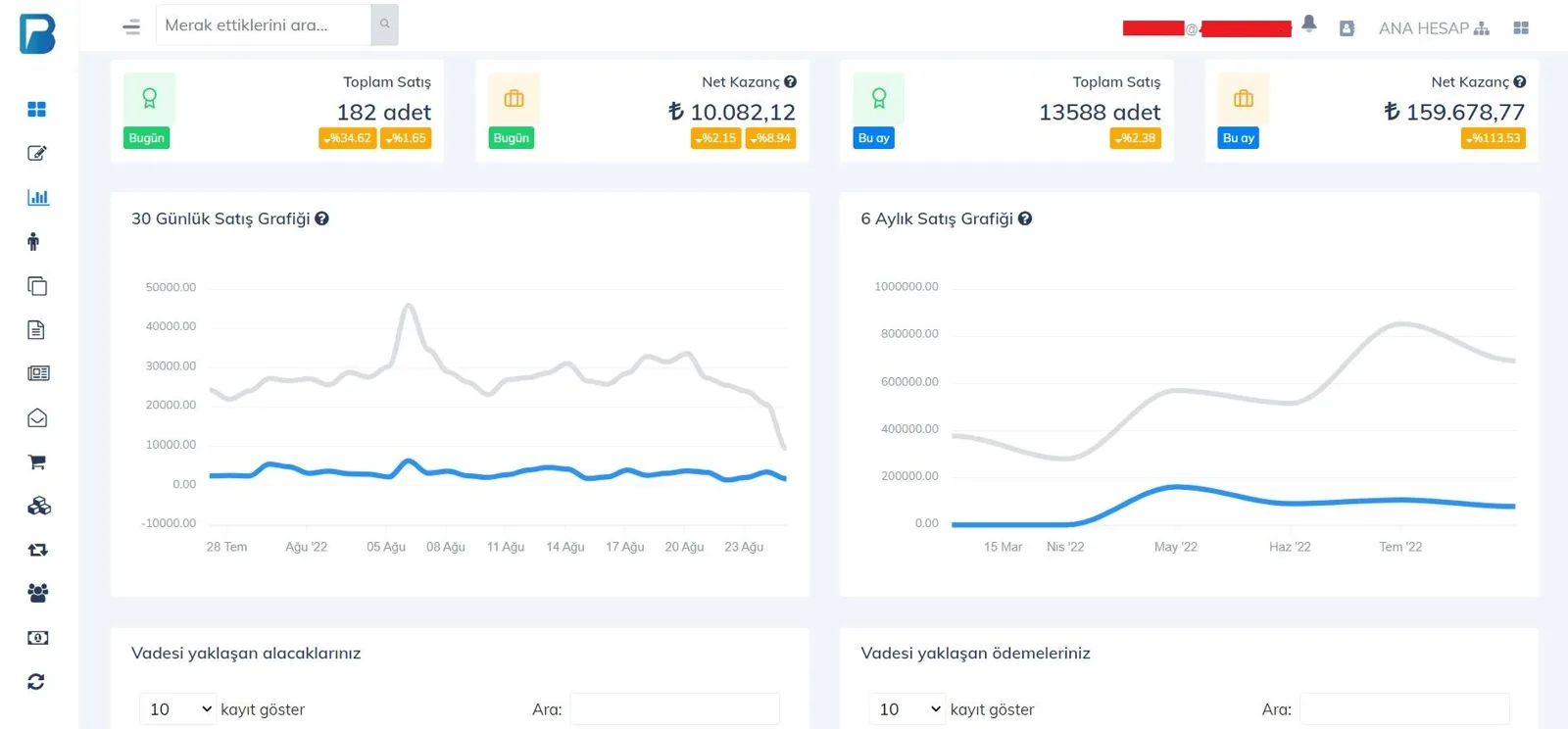Click help icon on today's Net Kazanç card
Screen dimensions: 1568x729
click(790, 82)
